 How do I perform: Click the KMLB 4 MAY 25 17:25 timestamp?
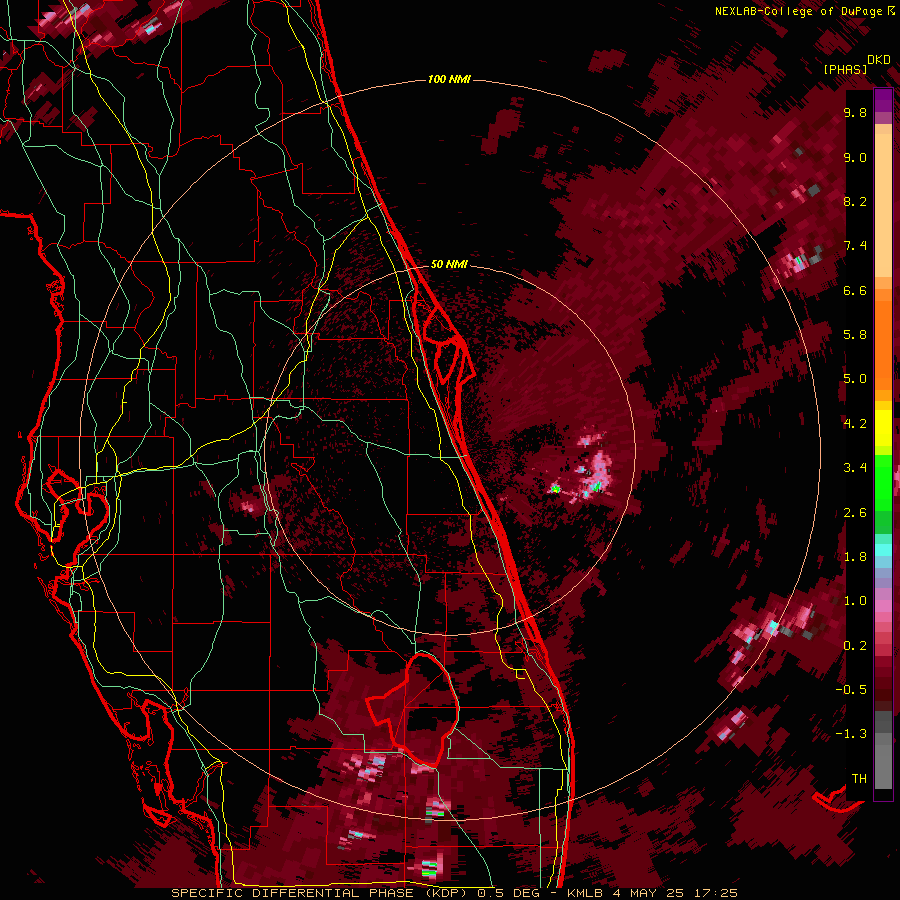pos(651,893)
